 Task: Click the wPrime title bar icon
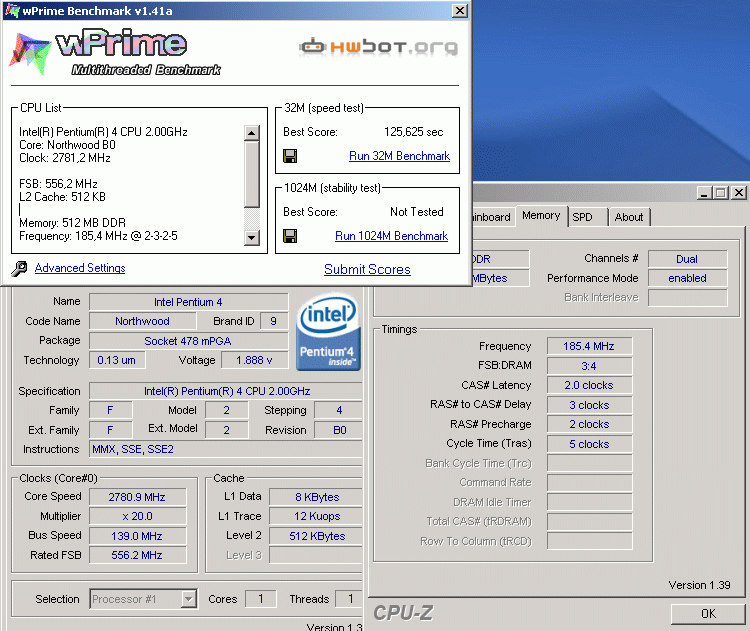(x=11, y=10)
